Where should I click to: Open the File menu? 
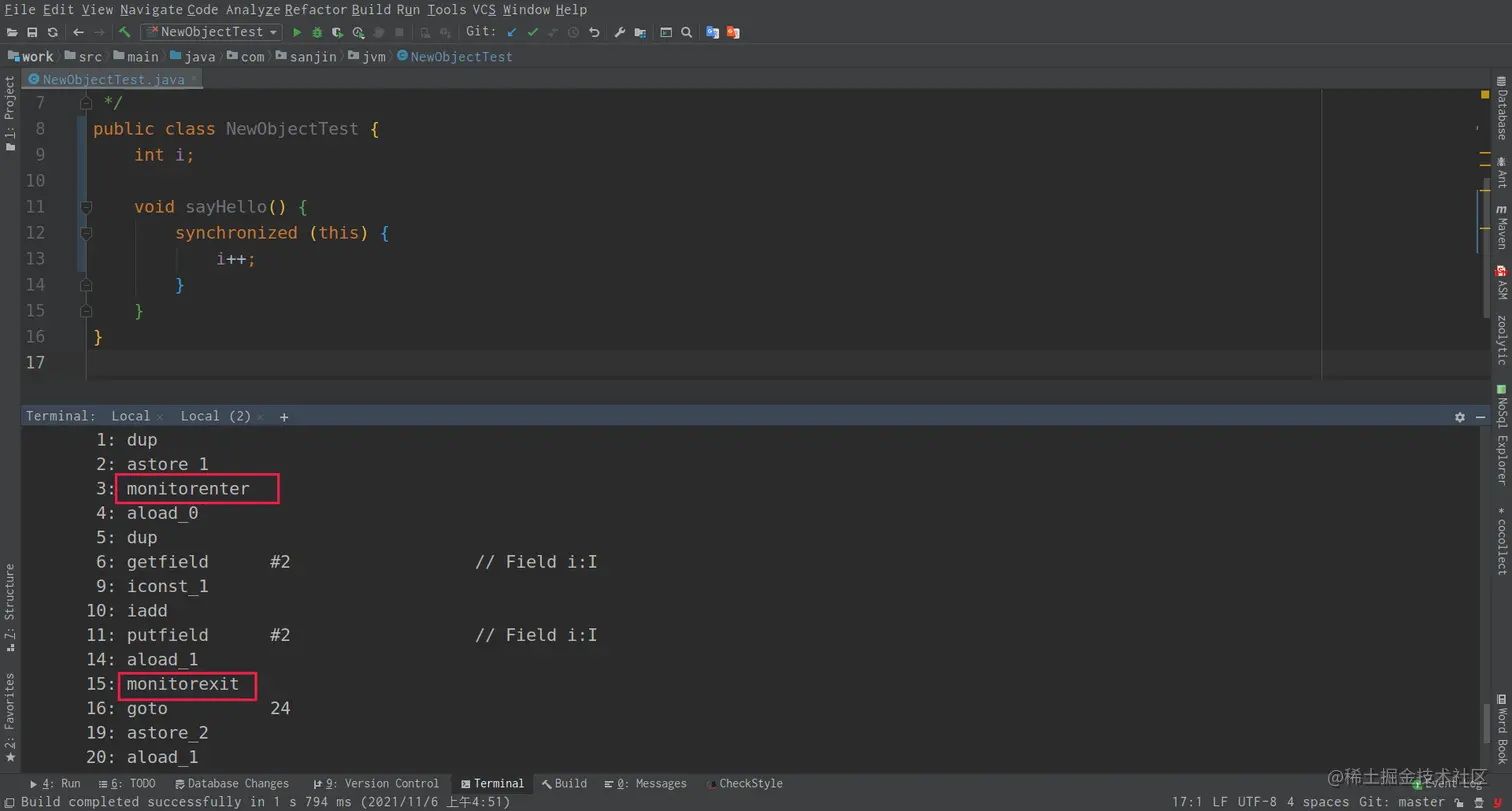[20, 9]
